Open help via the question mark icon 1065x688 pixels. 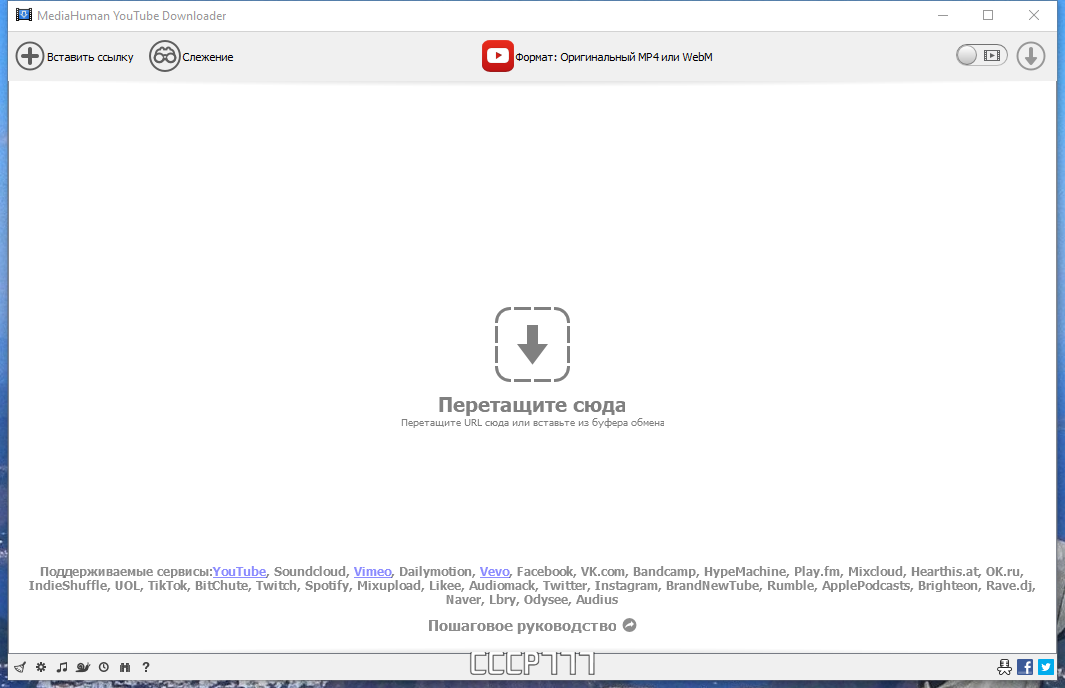[x=145, y=667]
